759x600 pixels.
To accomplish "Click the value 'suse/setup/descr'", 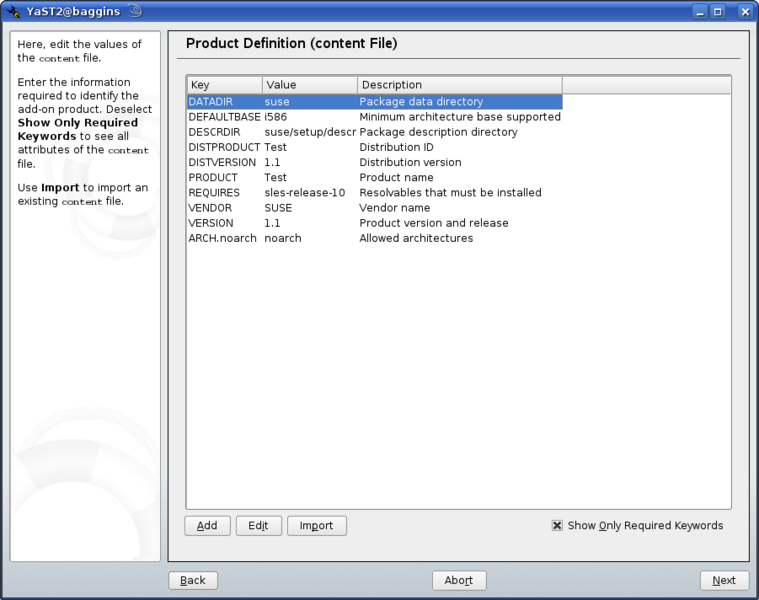I will [x=310, y=132].
